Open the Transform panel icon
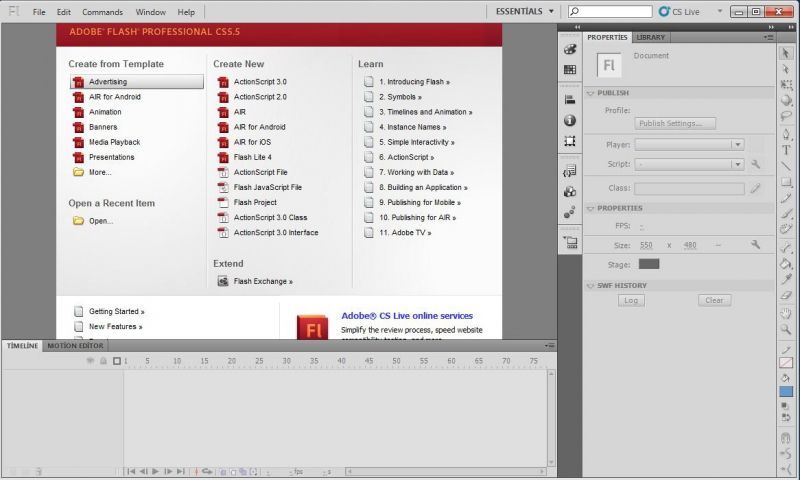Screen dimensions: 800x480 click(x=570, y=141)
